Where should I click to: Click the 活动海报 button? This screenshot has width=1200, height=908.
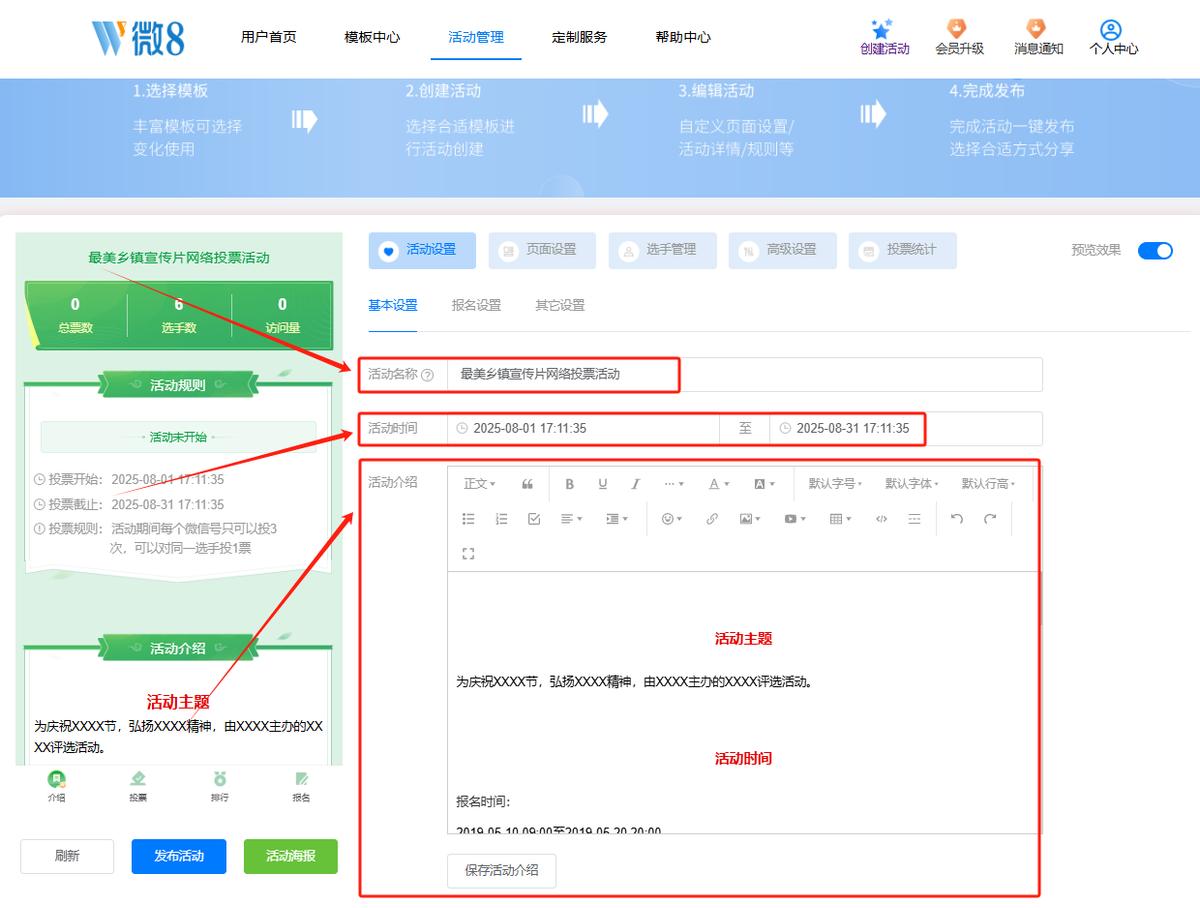[291, 856]
